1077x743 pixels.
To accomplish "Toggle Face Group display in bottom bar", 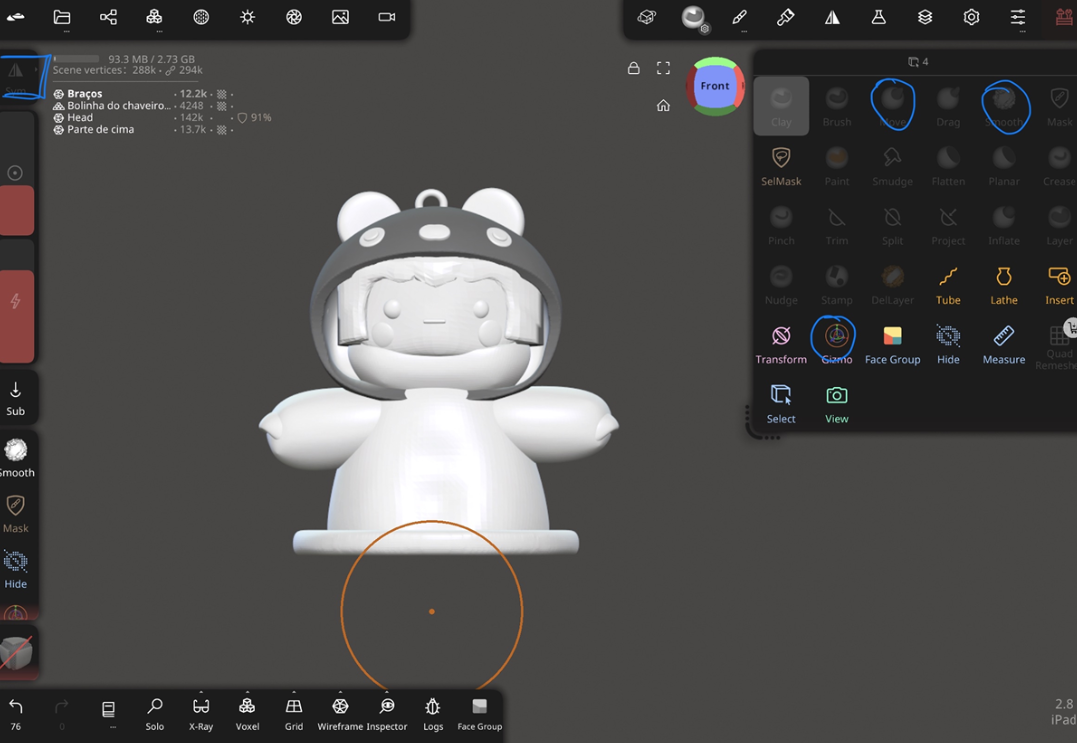I will coord(479,714).
